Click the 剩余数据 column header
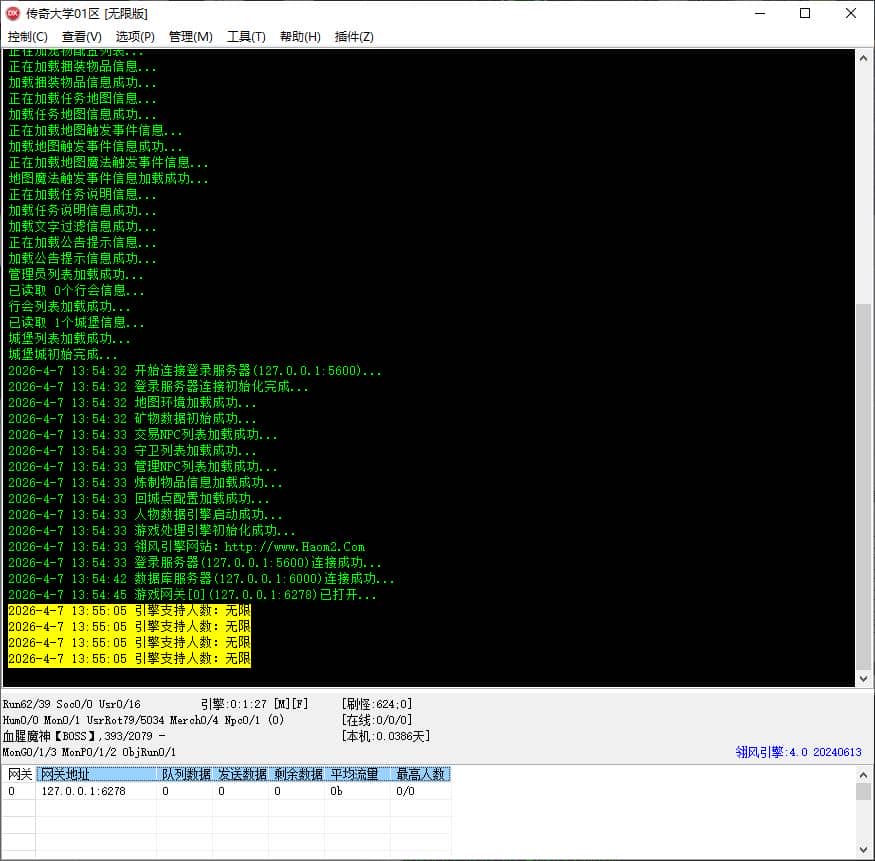The image size is (875, 861). tap(297, 775)
